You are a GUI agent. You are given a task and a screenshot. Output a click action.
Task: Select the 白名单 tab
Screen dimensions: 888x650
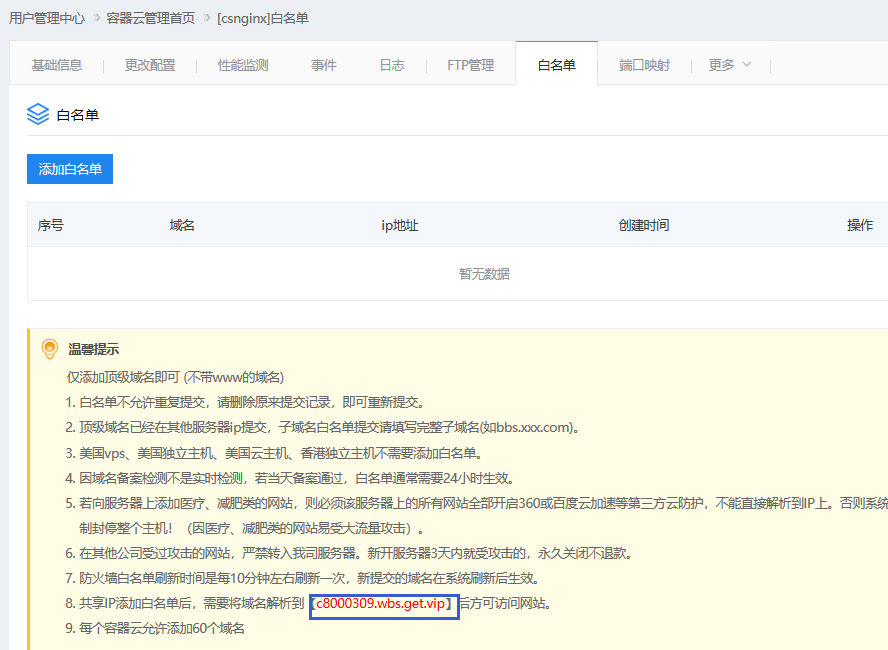556,65
